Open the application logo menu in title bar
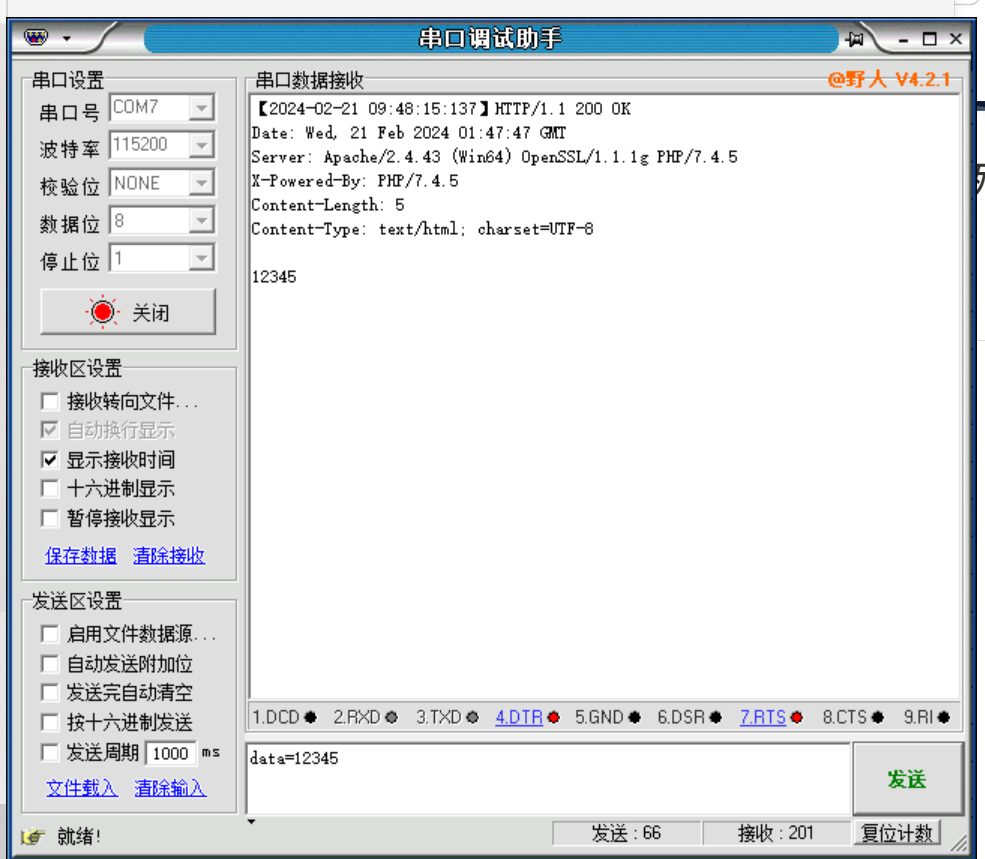985x859 pixels. [36, 38]
